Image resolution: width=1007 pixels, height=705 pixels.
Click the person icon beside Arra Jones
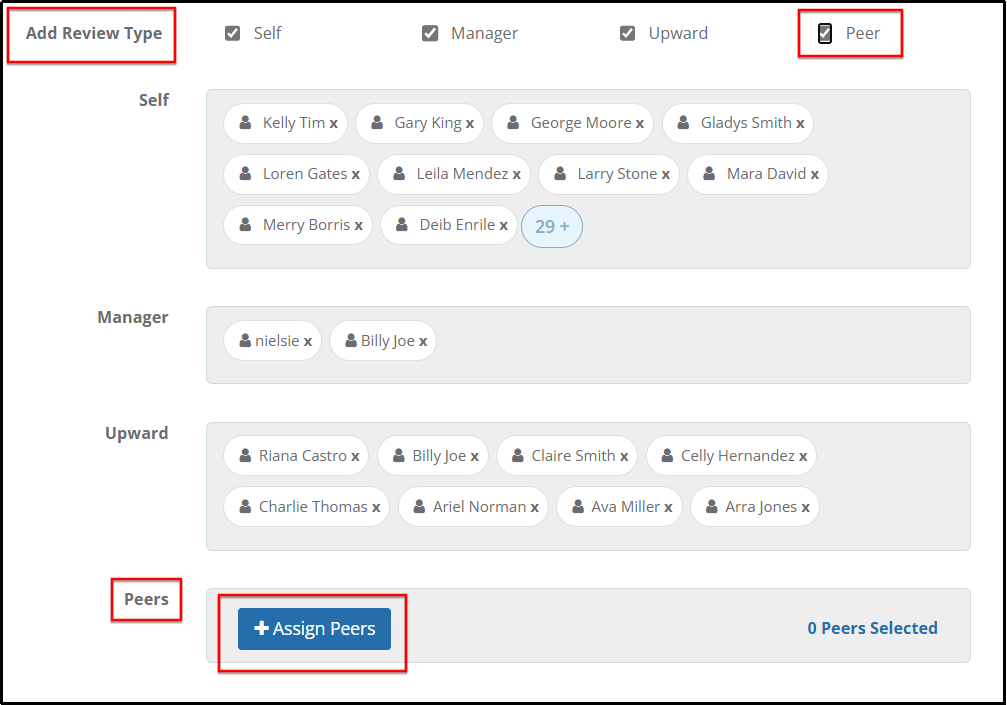712,507
